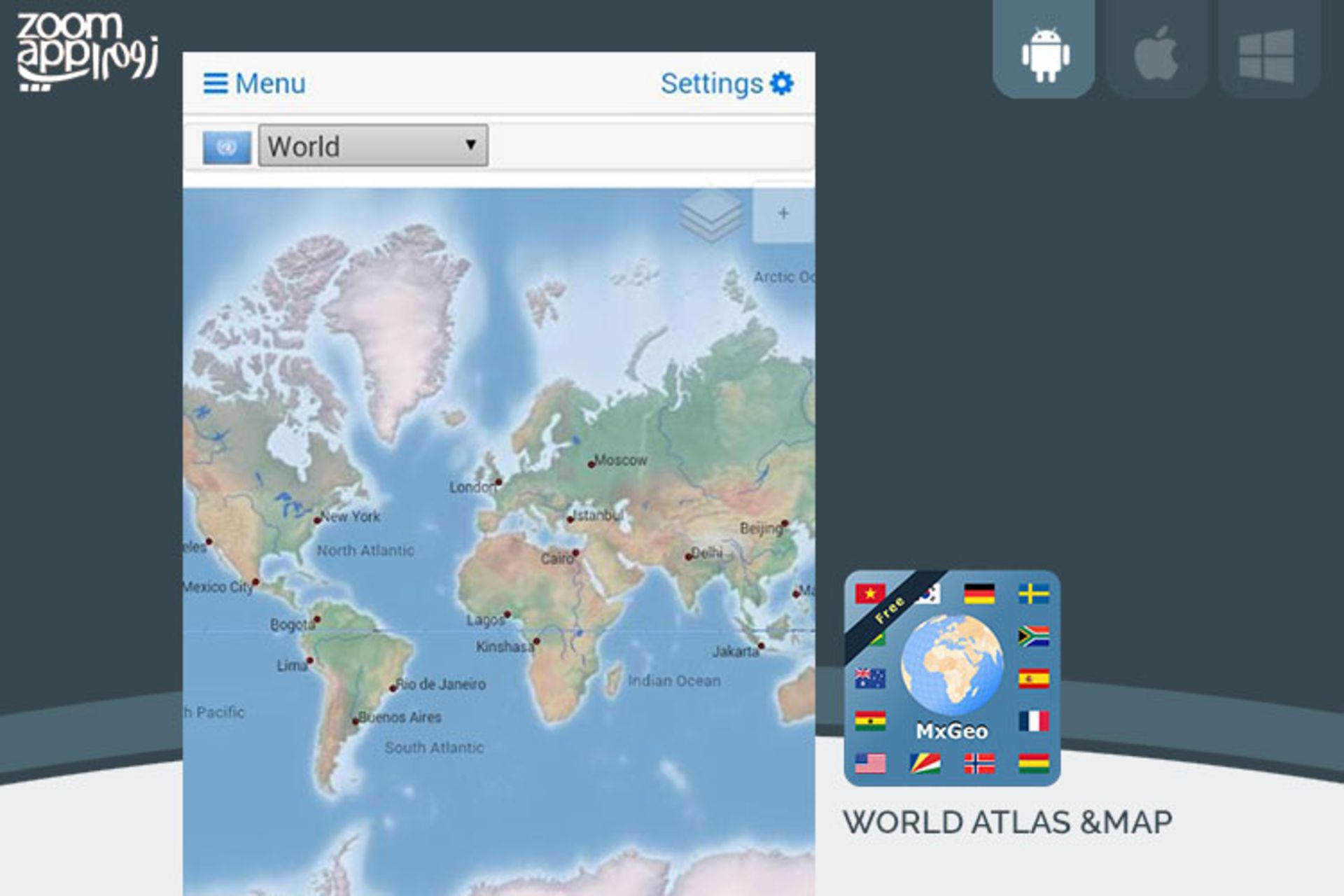Image resolution: width=1344 pixels, height=896 pixels.
Task: Click the Germany flag in the MxGeo icon
Action: [979, 594]
